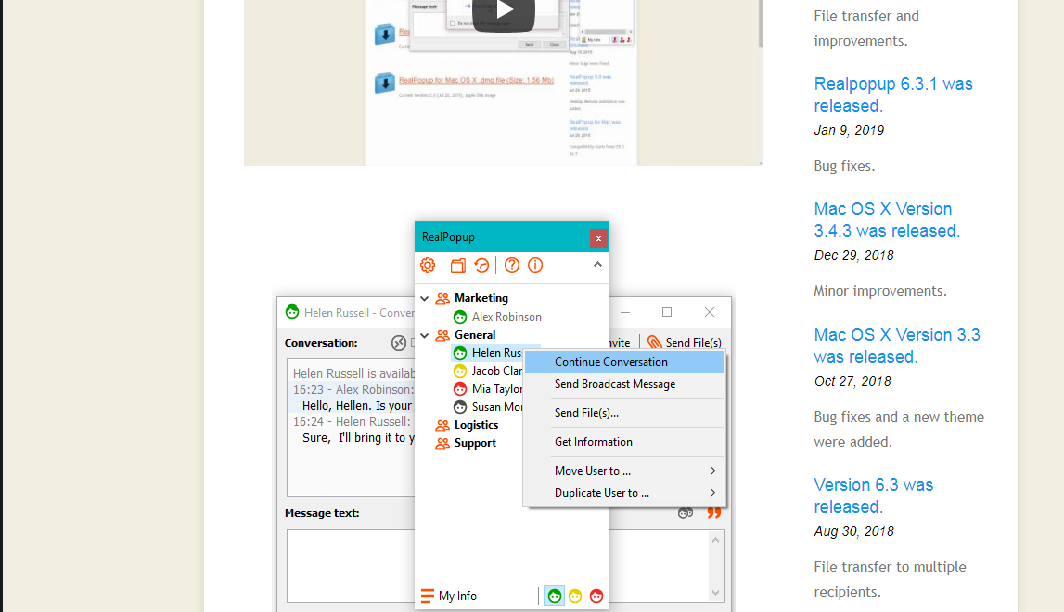Select the General group

coord(474,335)
